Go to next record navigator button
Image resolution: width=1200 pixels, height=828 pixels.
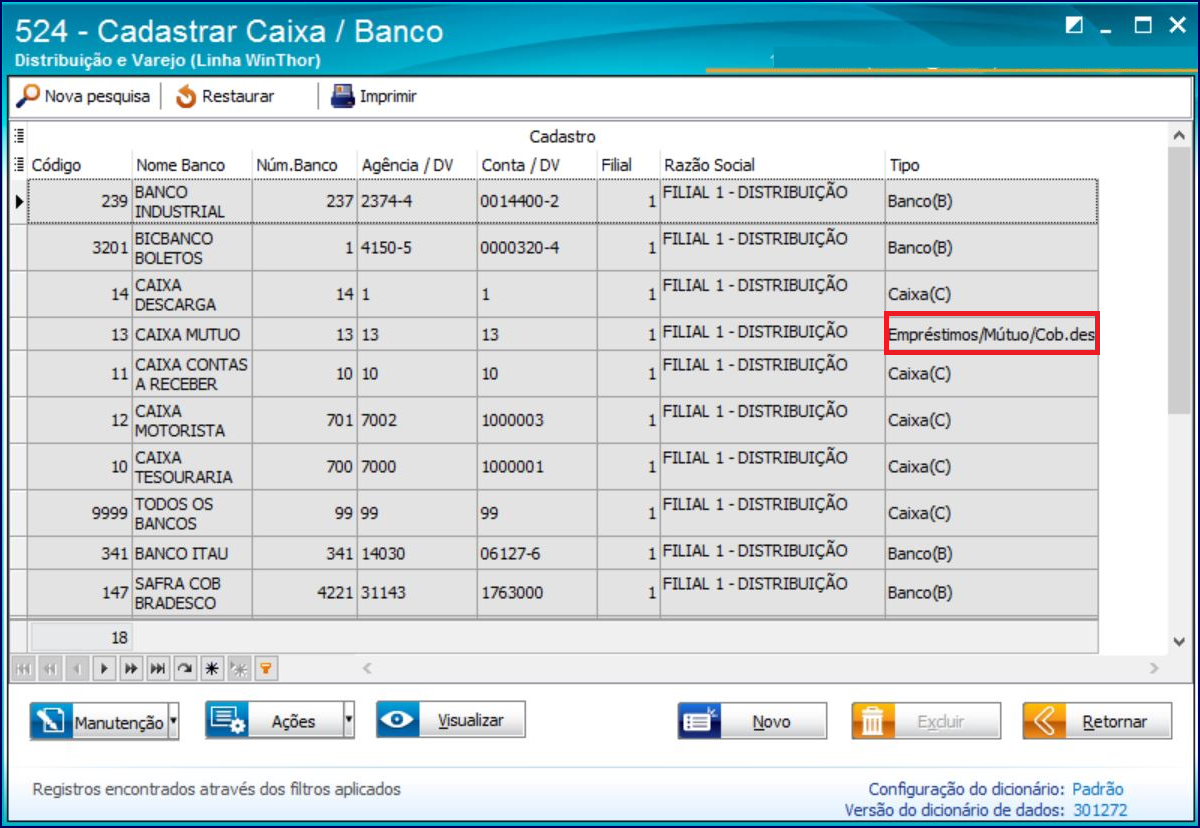(x=103, y=669)
